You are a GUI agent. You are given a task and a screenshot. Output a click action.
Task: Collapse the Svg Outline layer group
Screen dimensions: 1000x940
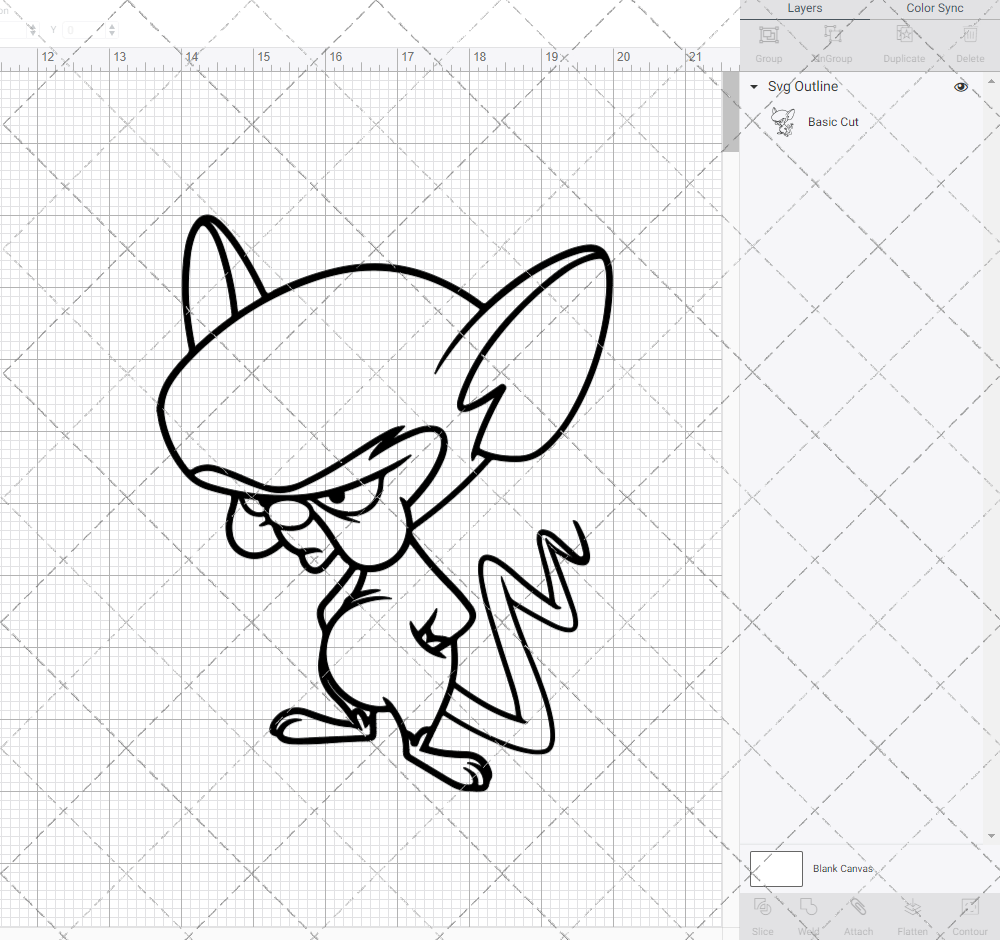coord(754,87)
